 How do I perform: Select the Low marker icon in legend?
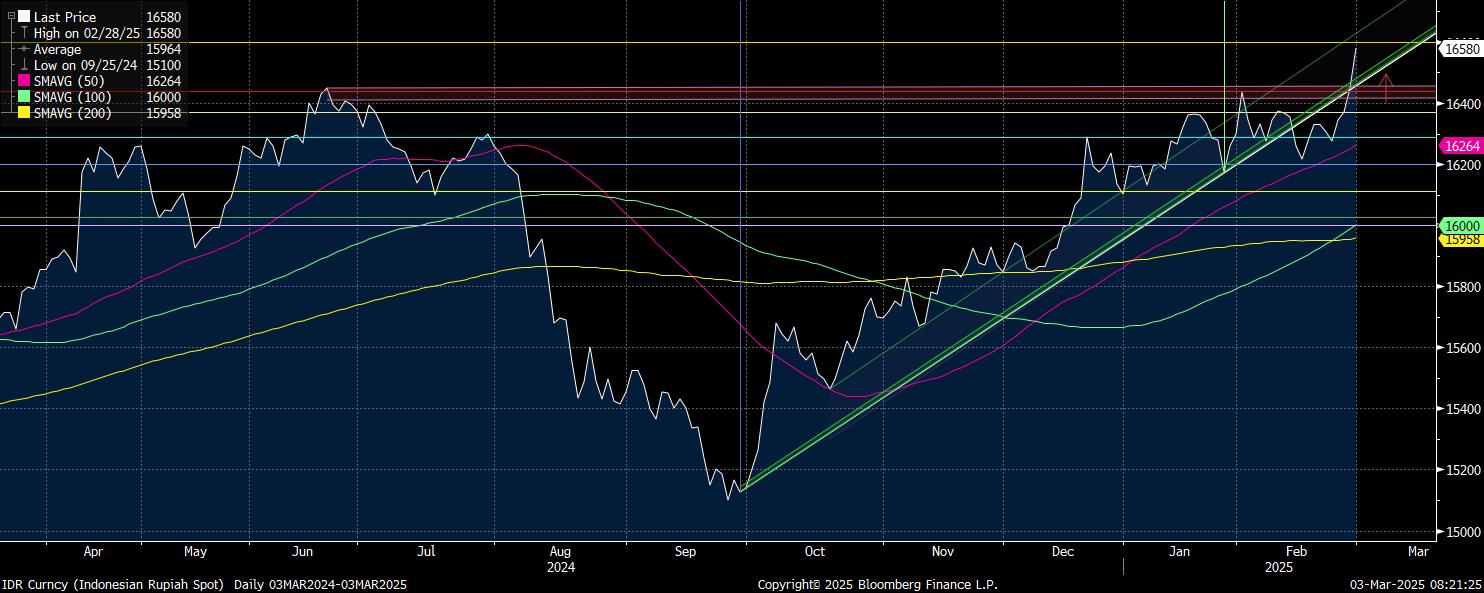24,65
